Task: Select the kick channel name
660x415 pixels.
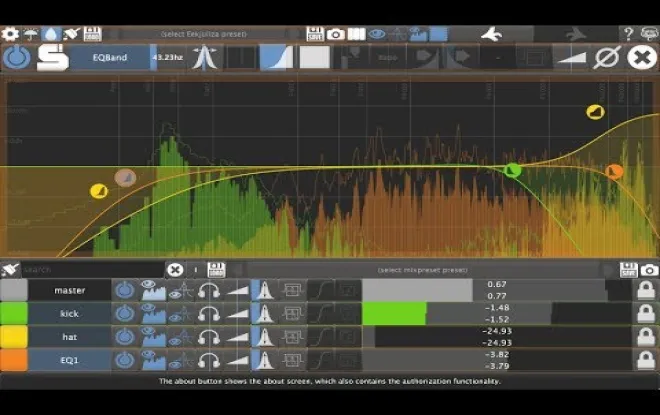Action: (x=69, y=314)
